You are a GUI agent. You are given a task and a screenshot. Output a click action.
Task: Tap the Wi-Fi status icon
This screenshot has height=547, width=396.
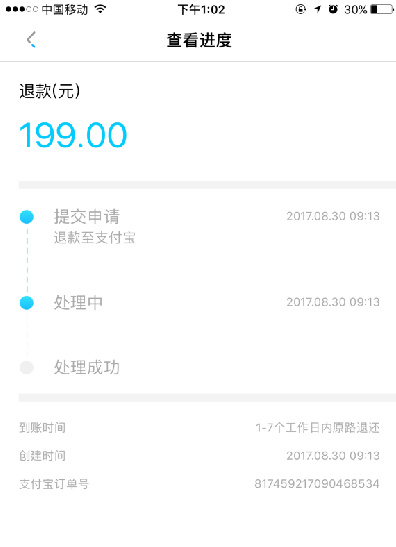click(100, 9)
